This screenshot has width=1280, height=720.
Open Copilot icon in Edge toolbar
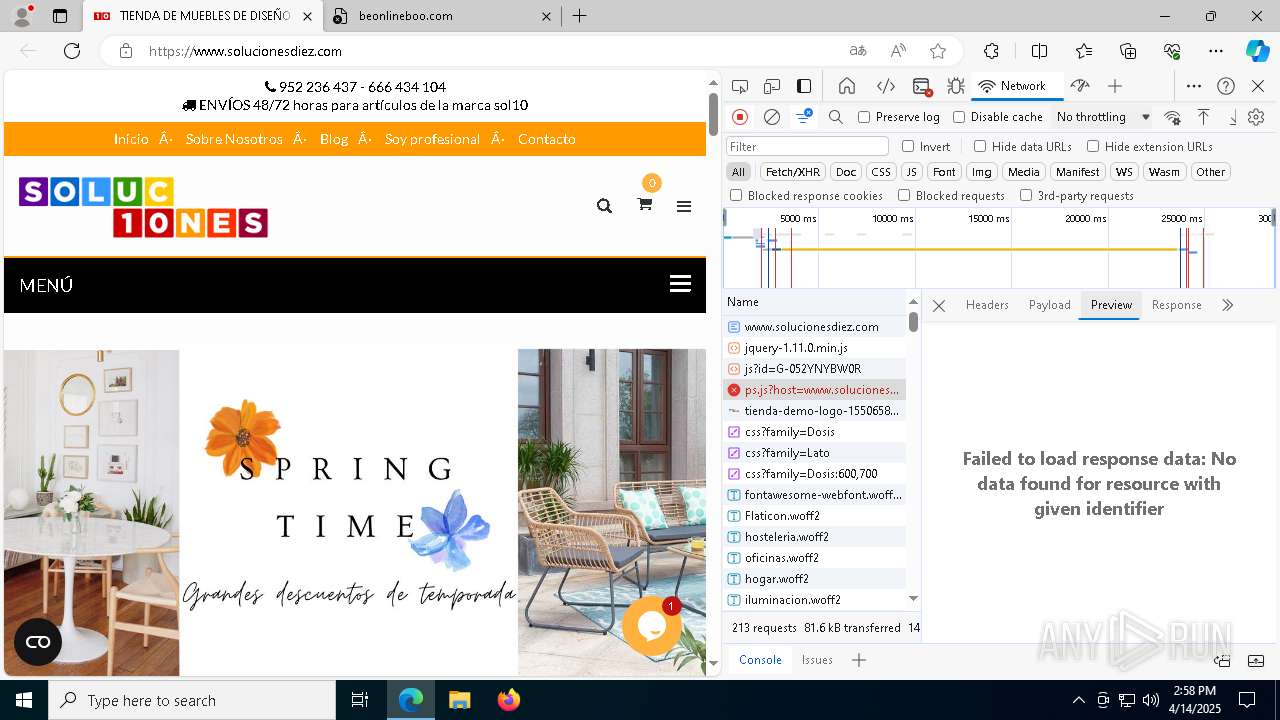tap(1257, 51)
